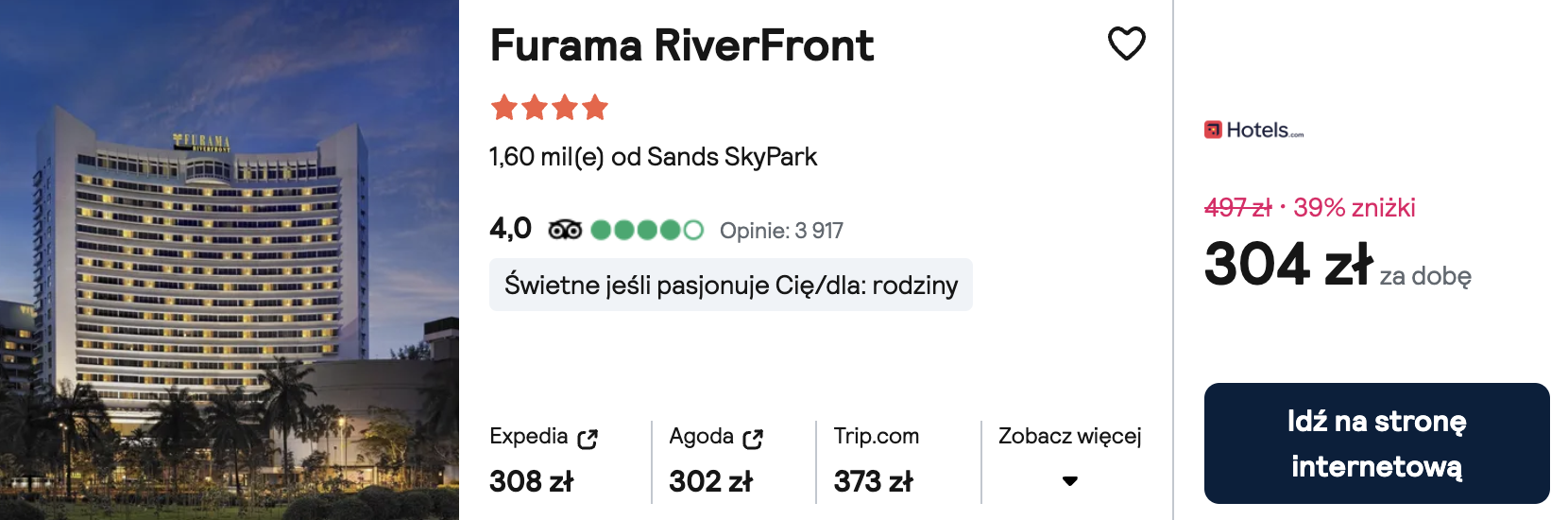Click the 304 zł main price

[x=1288, y=264]
